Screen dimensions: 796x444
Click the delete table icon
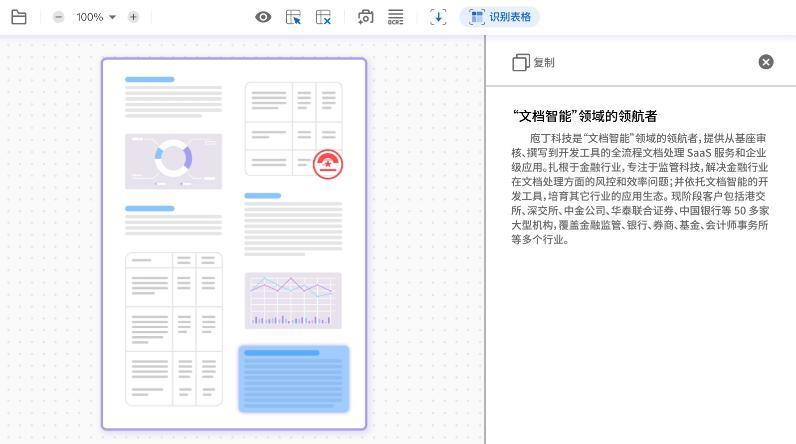323,17
